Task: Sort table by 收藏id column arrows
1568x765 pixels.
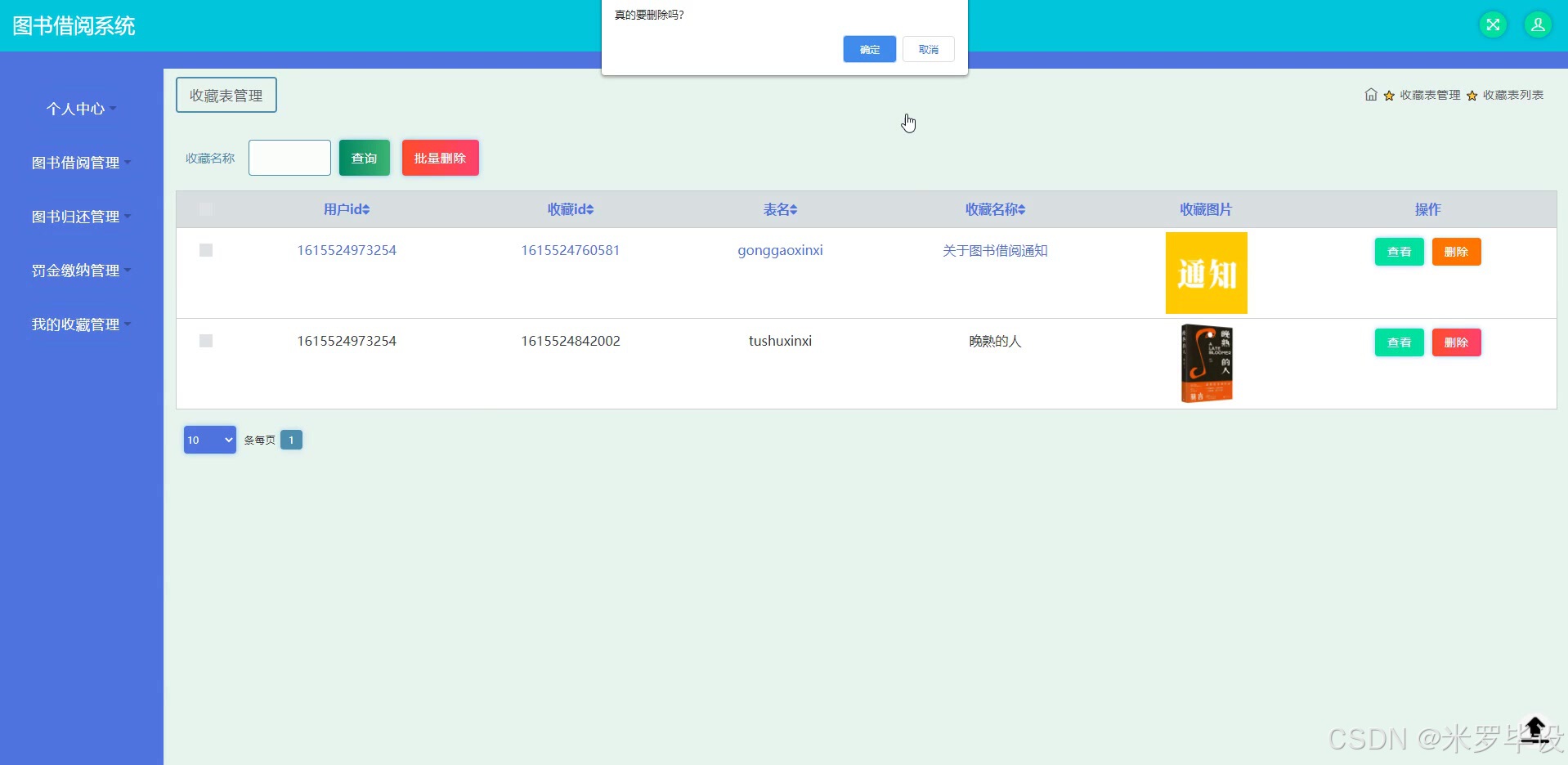Action: [590, 210]
